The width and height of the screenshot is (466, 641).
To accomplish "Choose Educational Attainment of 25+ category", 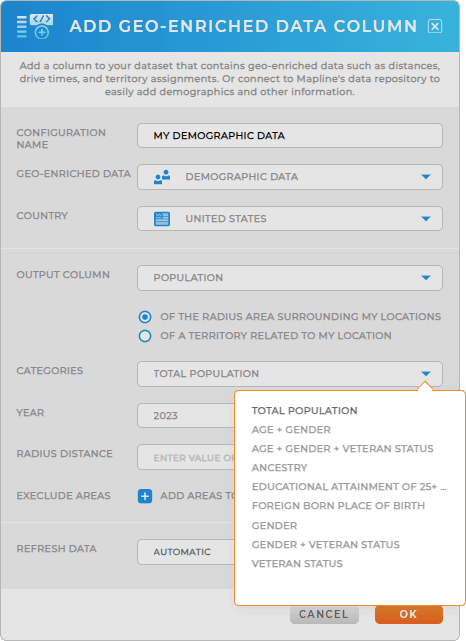I will [349, 486].
